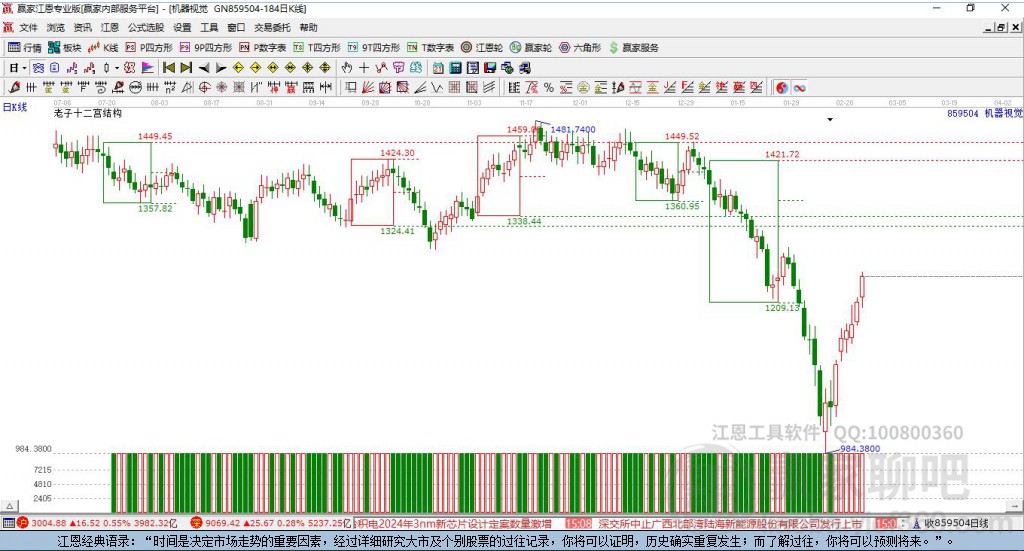Viewport: 1024px width, 551px height.
Task: Open the 江恩 menu
Action: pos(110,27)
